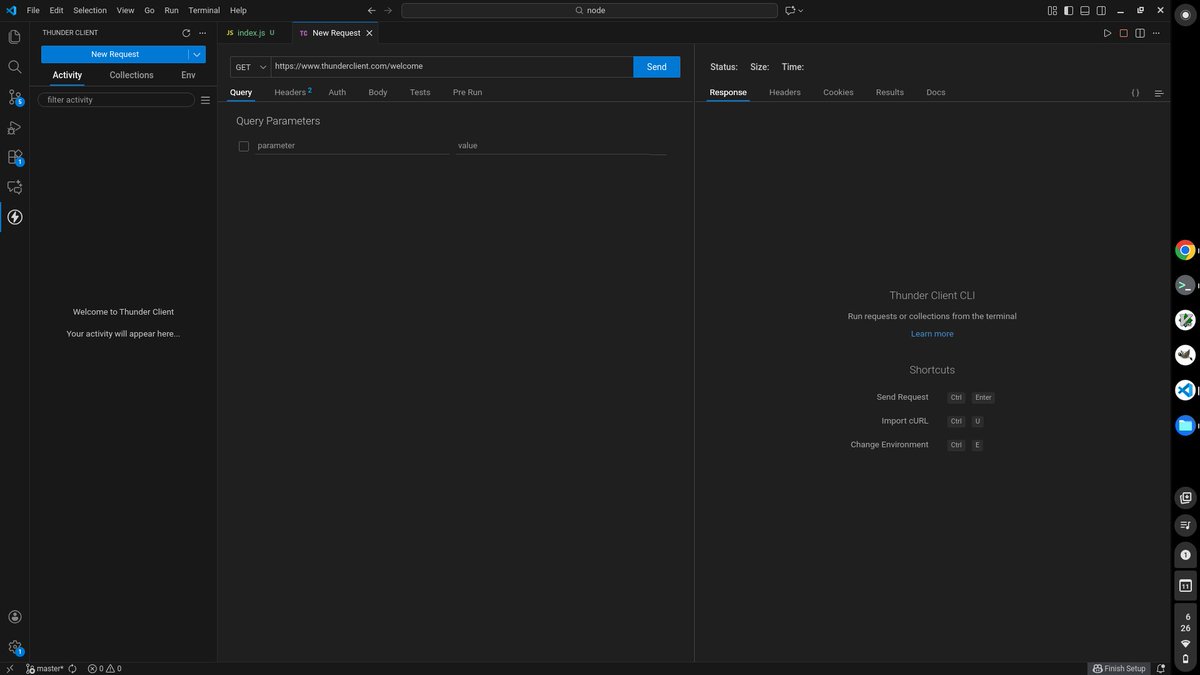Viewport: 1200px width, 675px height.
Task: Synchronize changes from status bar
Action: tap(73, 668)
